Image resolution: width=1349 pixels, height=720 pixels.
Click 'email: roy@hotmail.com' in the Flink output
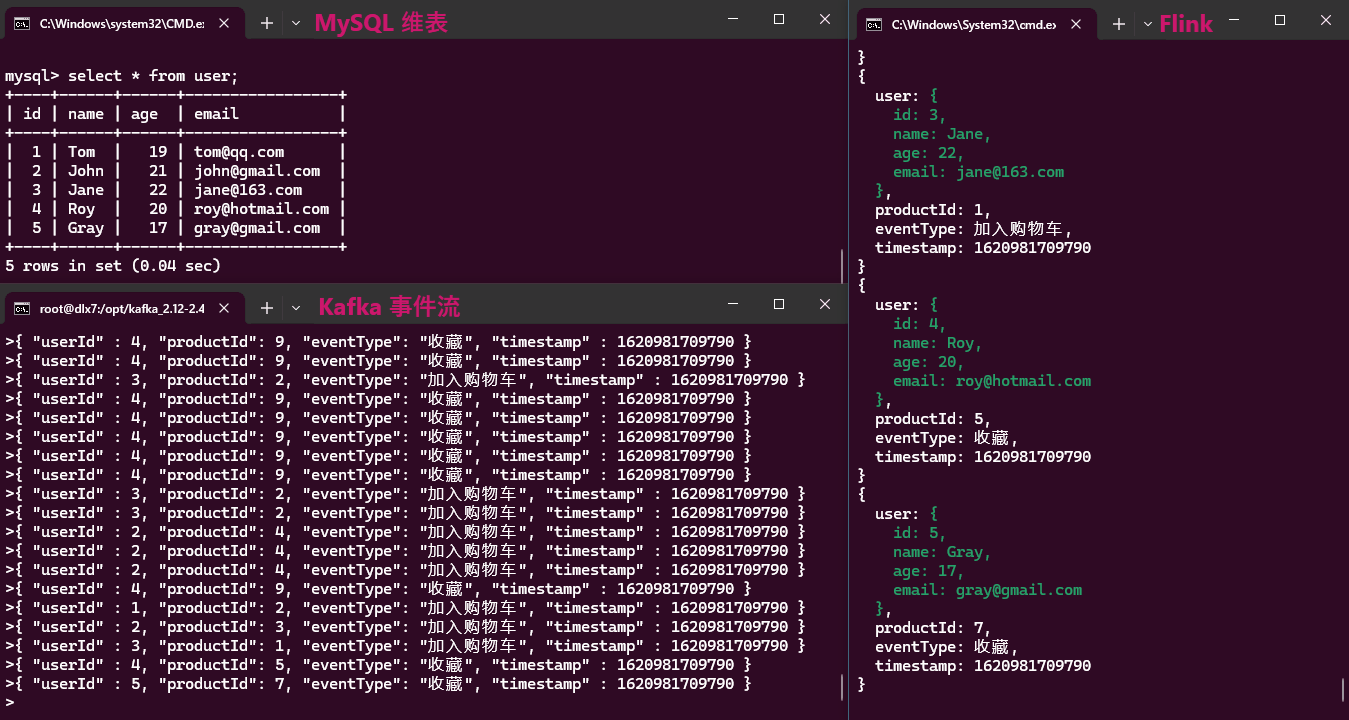coord(992,381)
